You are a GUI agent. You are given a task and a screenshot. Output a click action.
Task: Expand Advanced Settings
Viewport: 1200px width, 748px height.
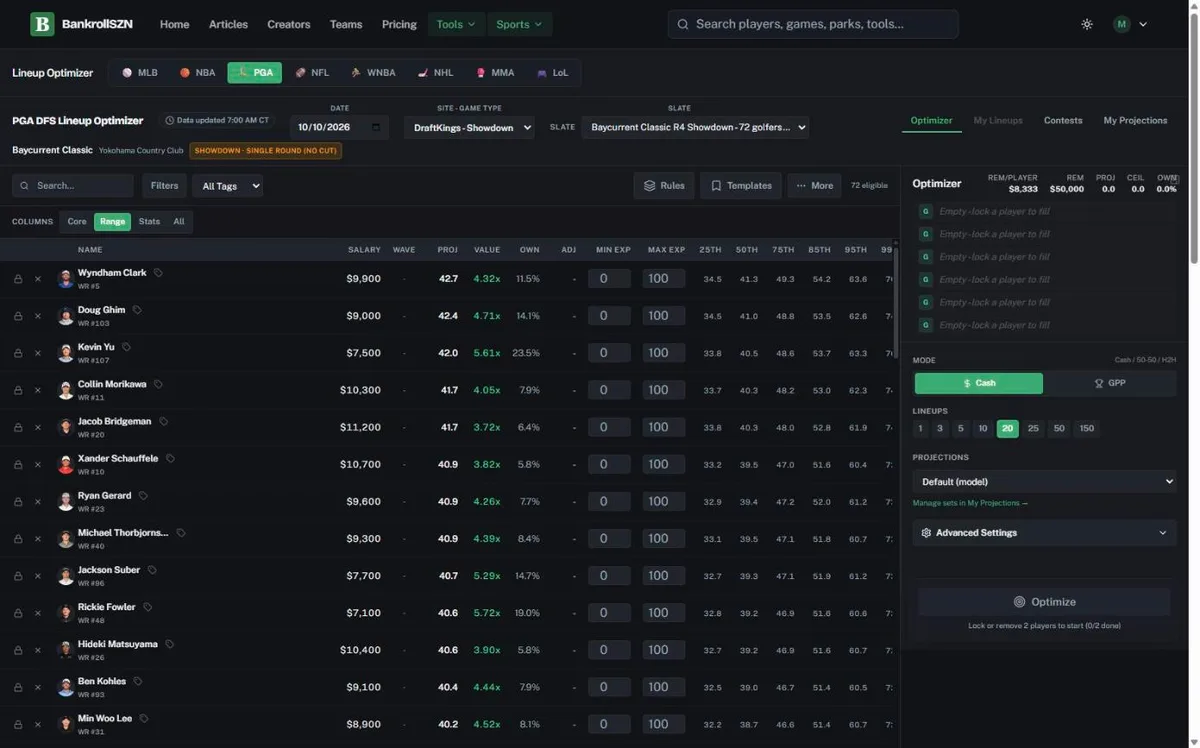(x=1044, y=533)
